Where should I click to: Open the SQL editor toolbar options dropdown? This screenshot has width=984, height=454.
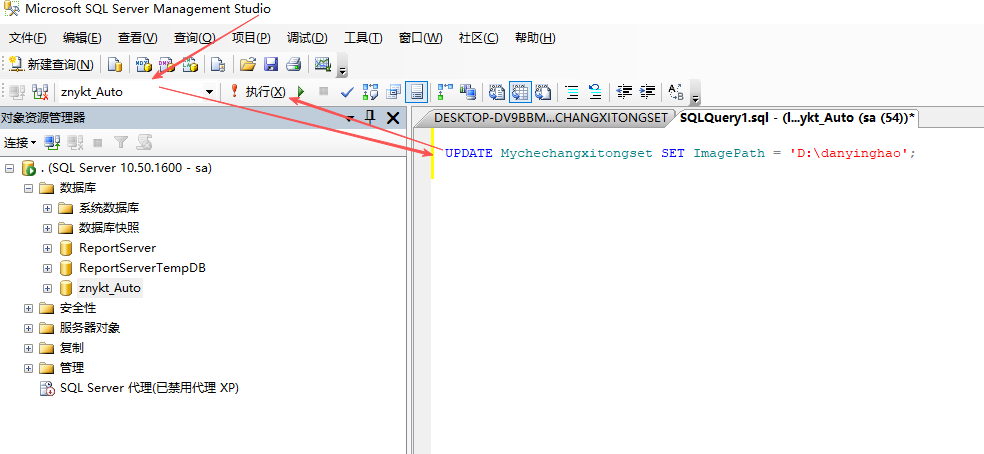[695, 94]
